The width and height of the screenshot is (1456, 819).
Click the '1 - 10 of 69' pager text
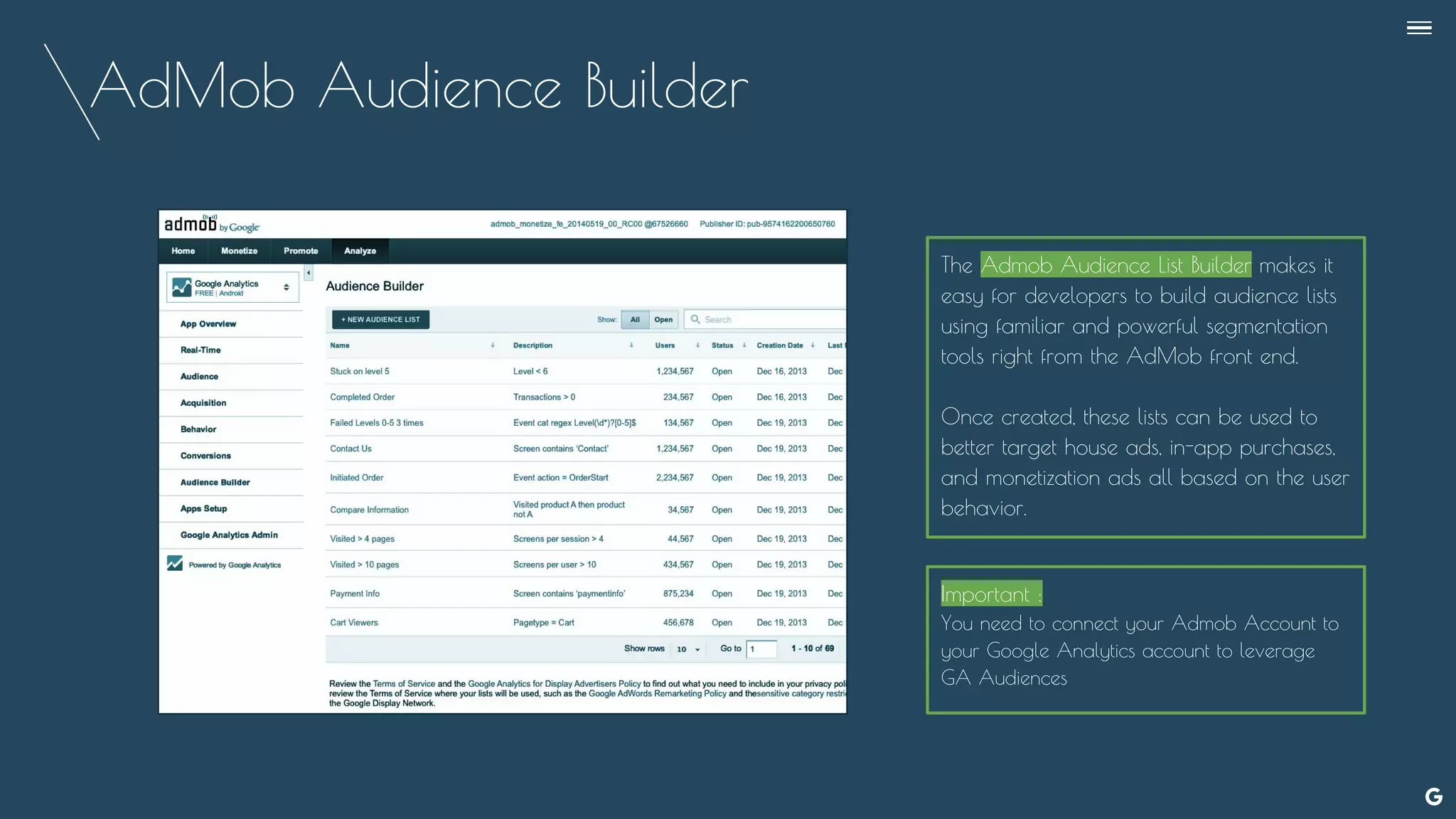(x=813, y=648)
